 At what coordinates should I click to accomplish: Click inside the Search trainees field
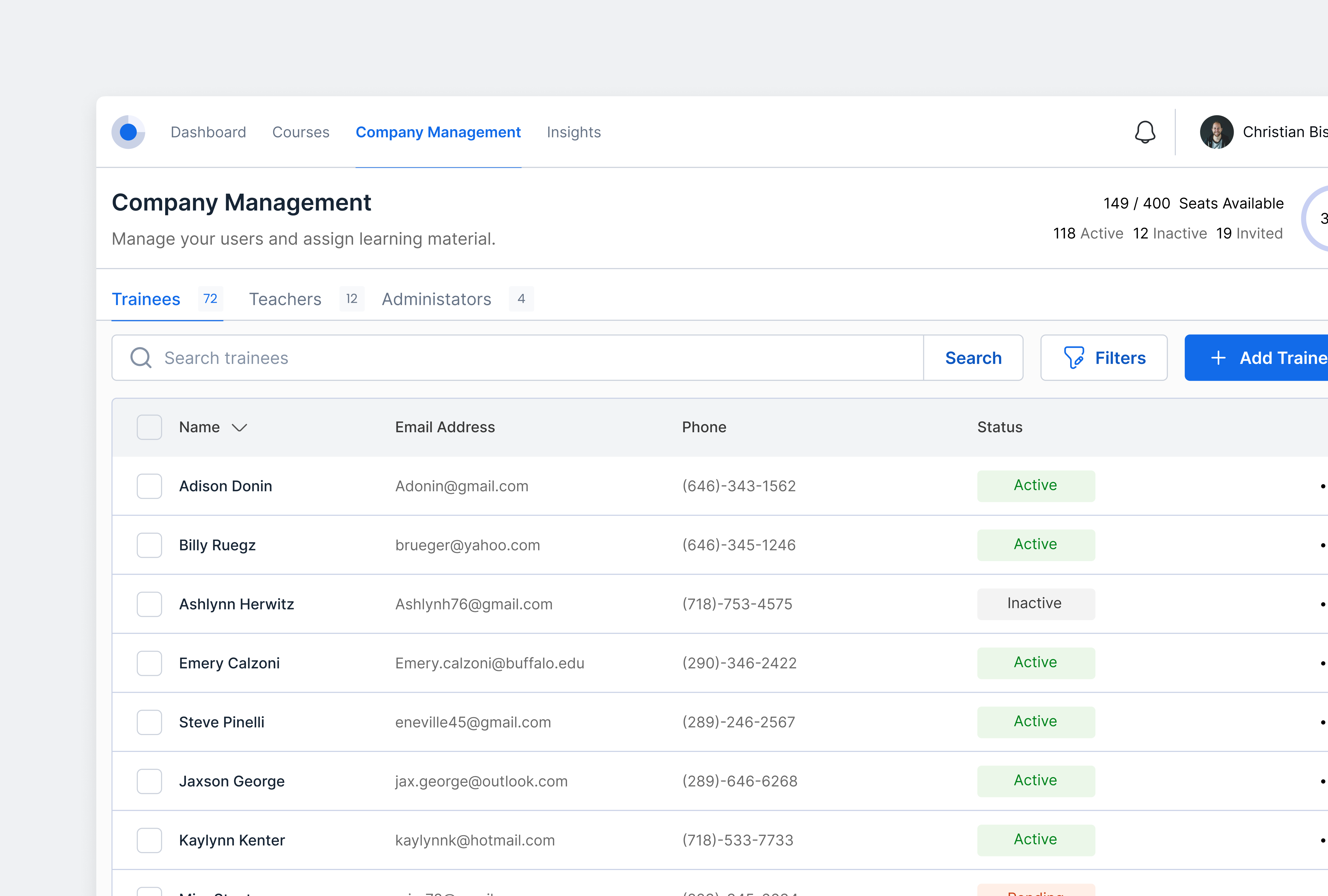(400, 358)
